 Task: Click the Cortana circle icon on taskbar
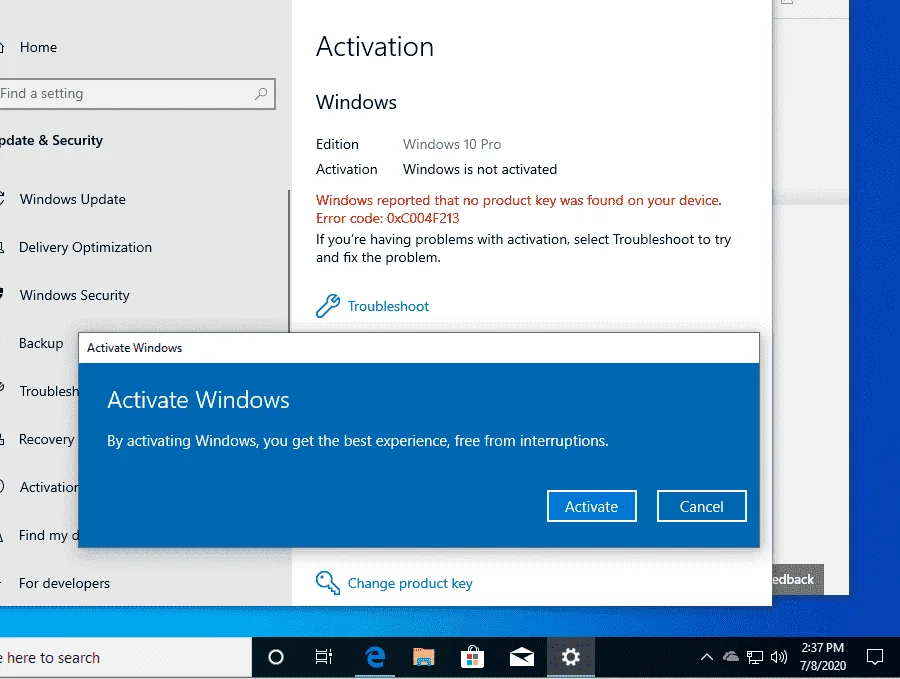click(x=276, y=657)
